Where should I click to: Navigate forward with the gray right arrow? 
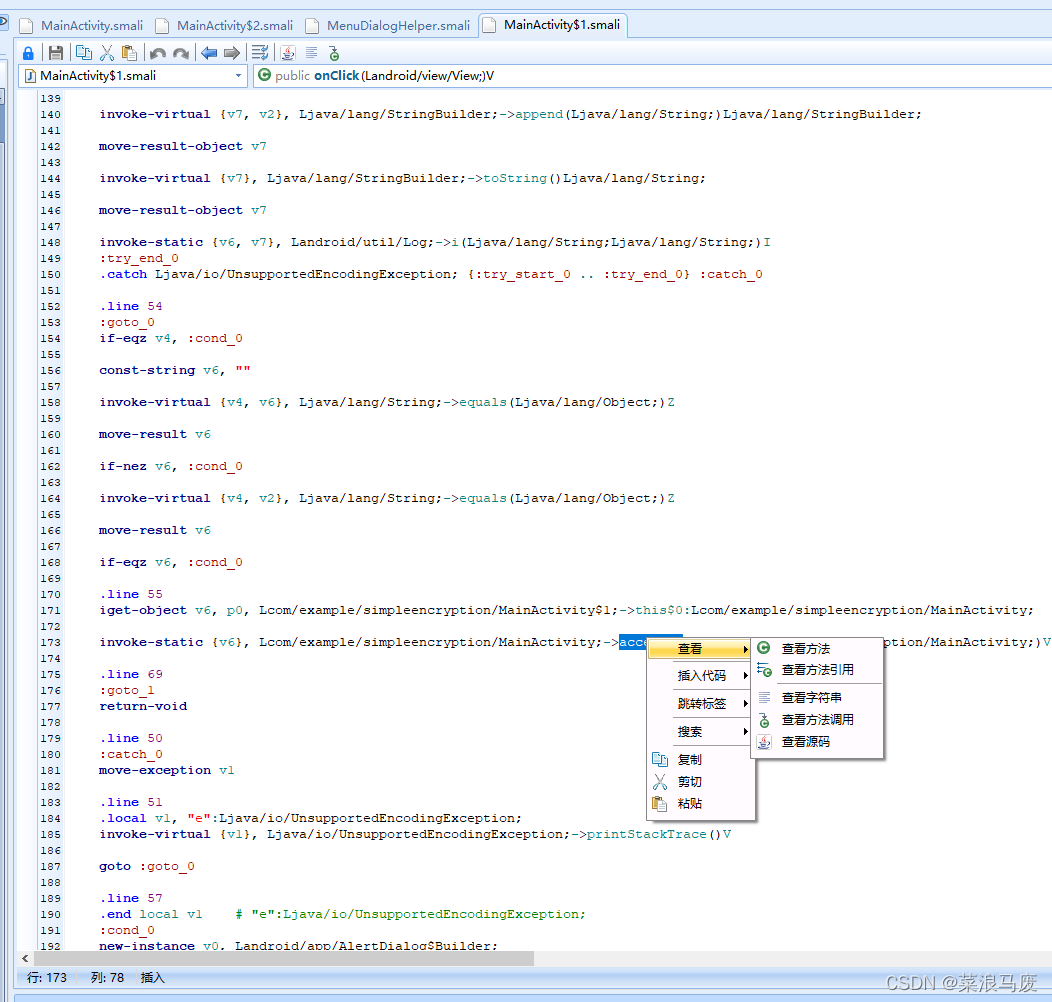click(x=232, y=53)
